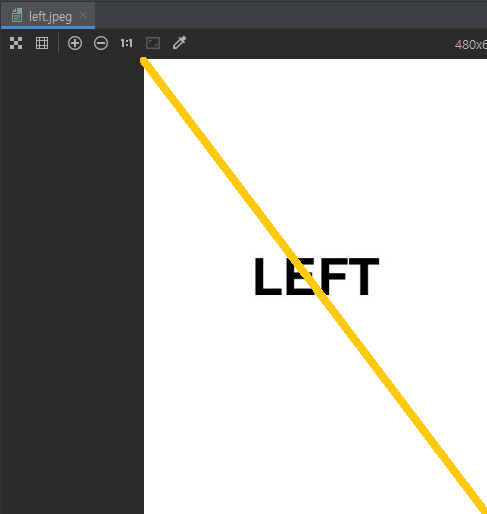Viewport: 487px width, 514px height.
Task: Close the left.jpeg tab
Action: click(x=83, y=15)
